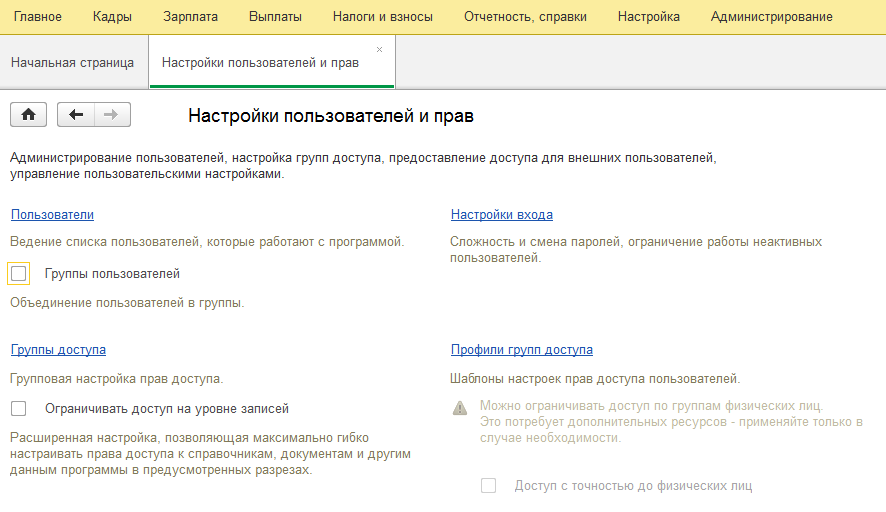The height and width of the screenshot is (512, 886).
Task: Open the Пользователи link
Action: pyautogui.click(x=52, y=215)
